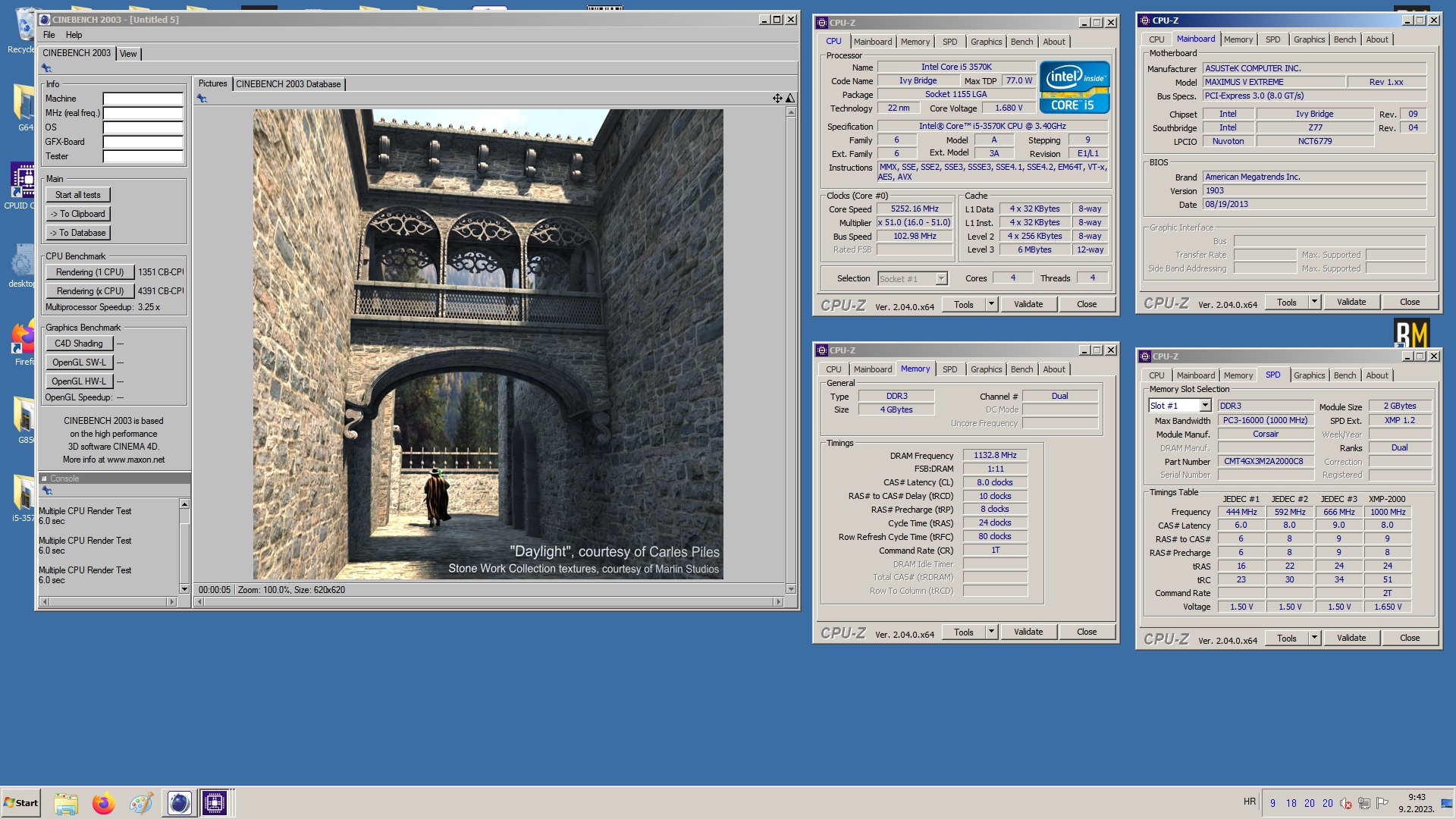Click the picture panel vertical scrollbar up arrow
Image resolution: width=1456 pixels, height=819 pixels.
click(791, 112)
